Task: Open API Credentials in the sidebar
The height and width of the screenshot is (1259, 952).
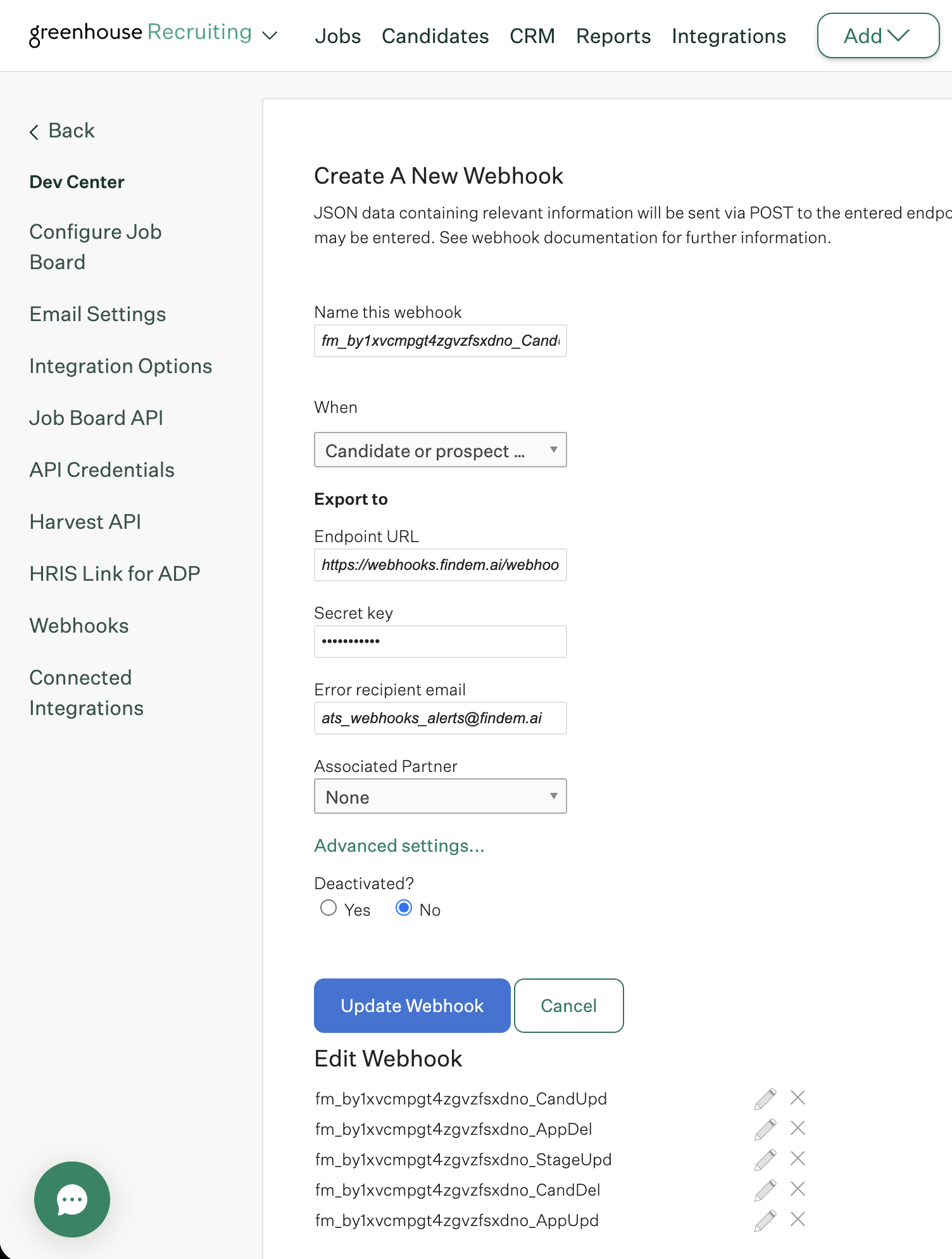Action: [102, 470]
